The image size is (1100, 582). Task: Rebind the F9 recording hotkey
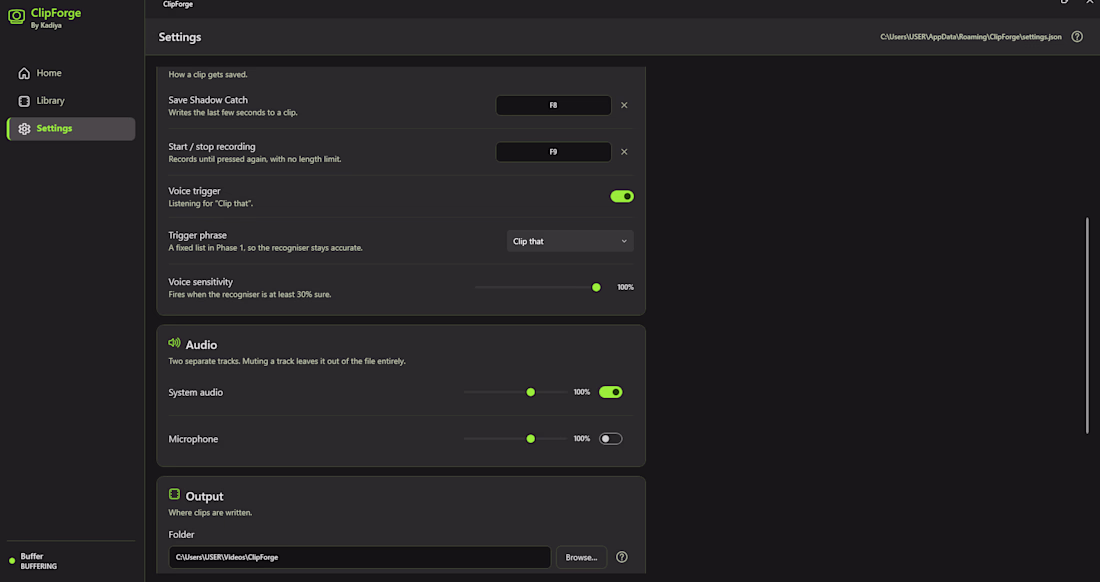[554, 151]
